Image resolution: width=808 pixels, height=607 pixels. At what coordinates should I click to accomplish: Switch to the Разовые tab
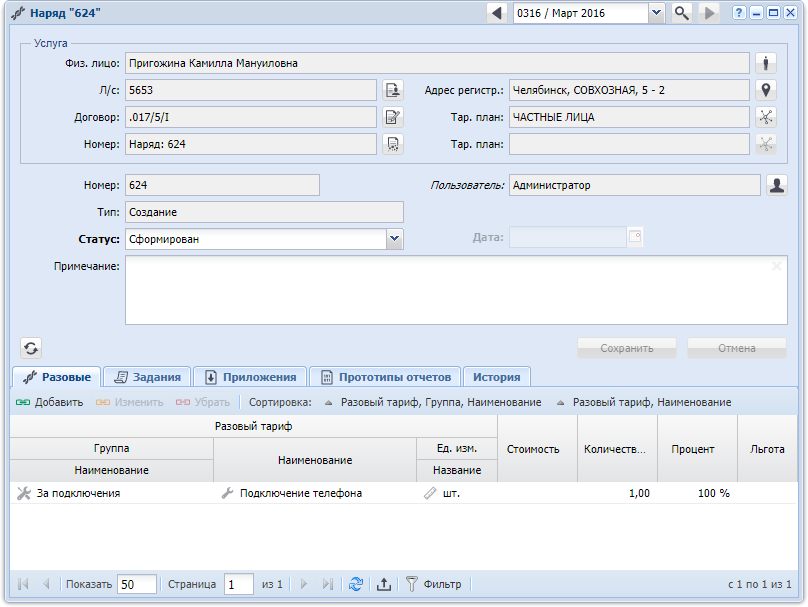click(x=57, y=377)
